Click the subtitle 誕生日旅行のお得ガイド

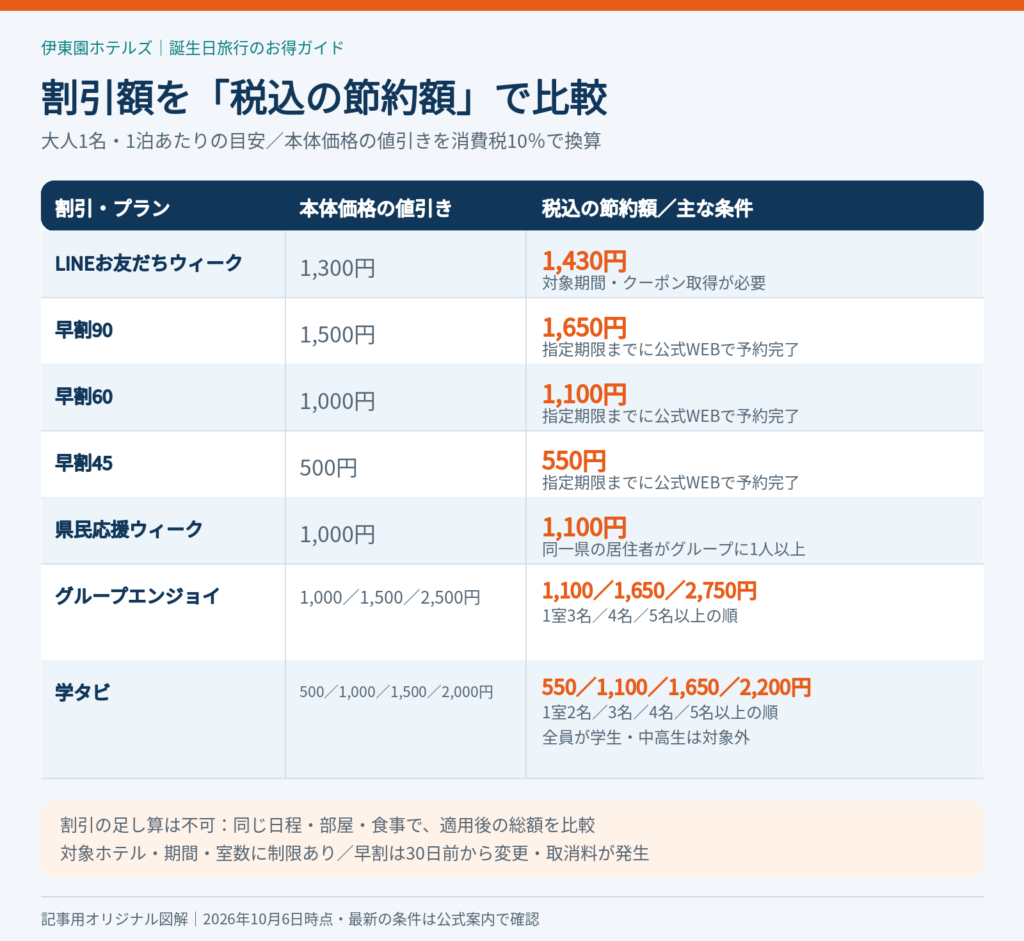coord(256,48)
